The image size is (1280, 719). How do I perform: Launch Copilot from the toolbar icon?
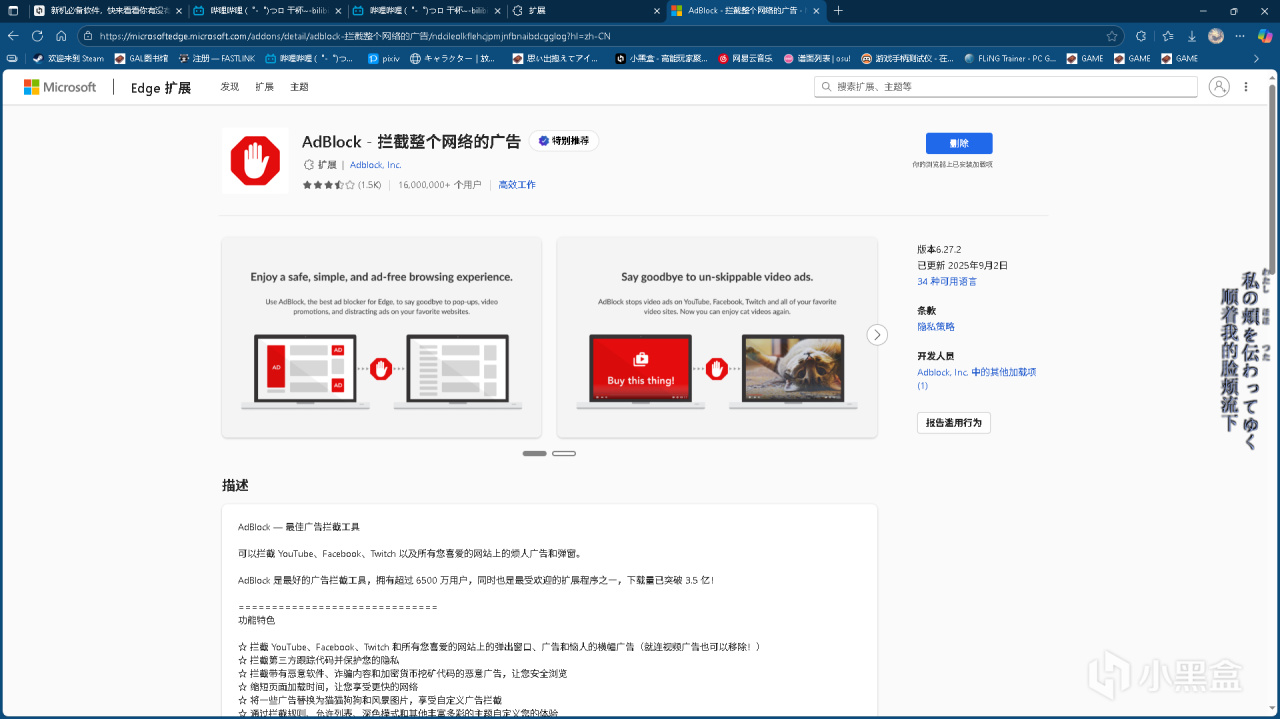[x=1265, y=36]
